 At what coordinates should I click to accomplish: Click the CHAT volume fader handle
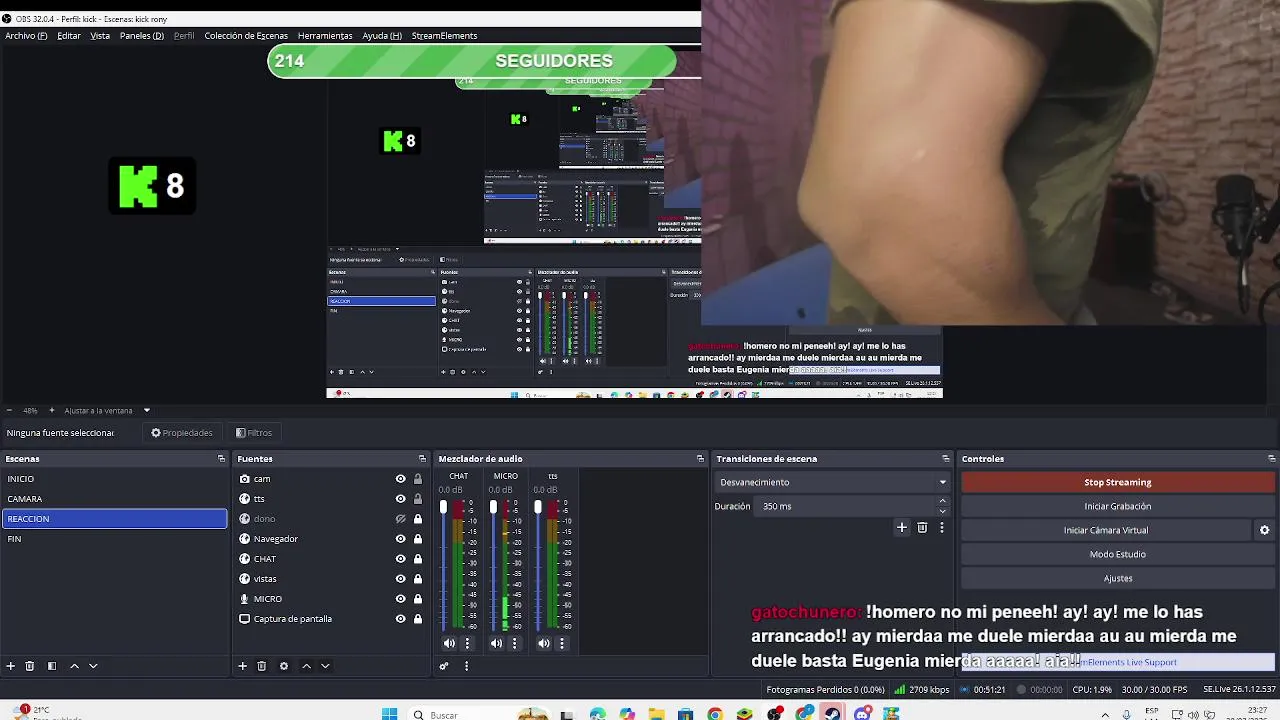(444, 508)
